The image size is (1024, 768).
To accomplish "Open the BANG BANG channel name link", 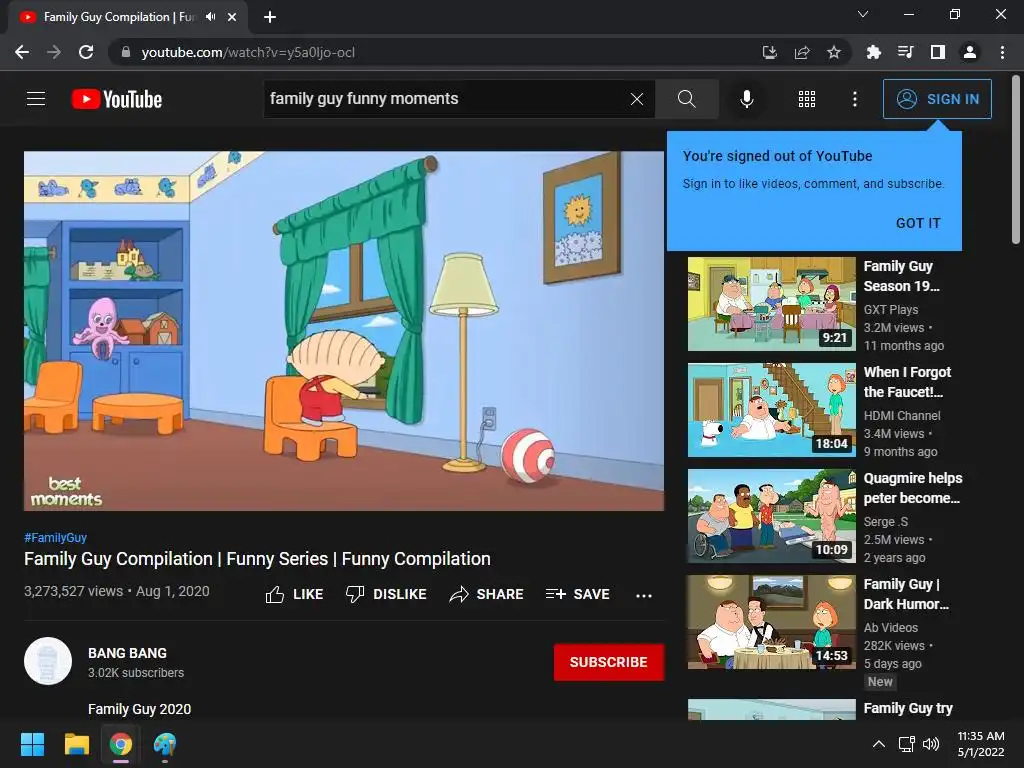I will click(127, 653).
